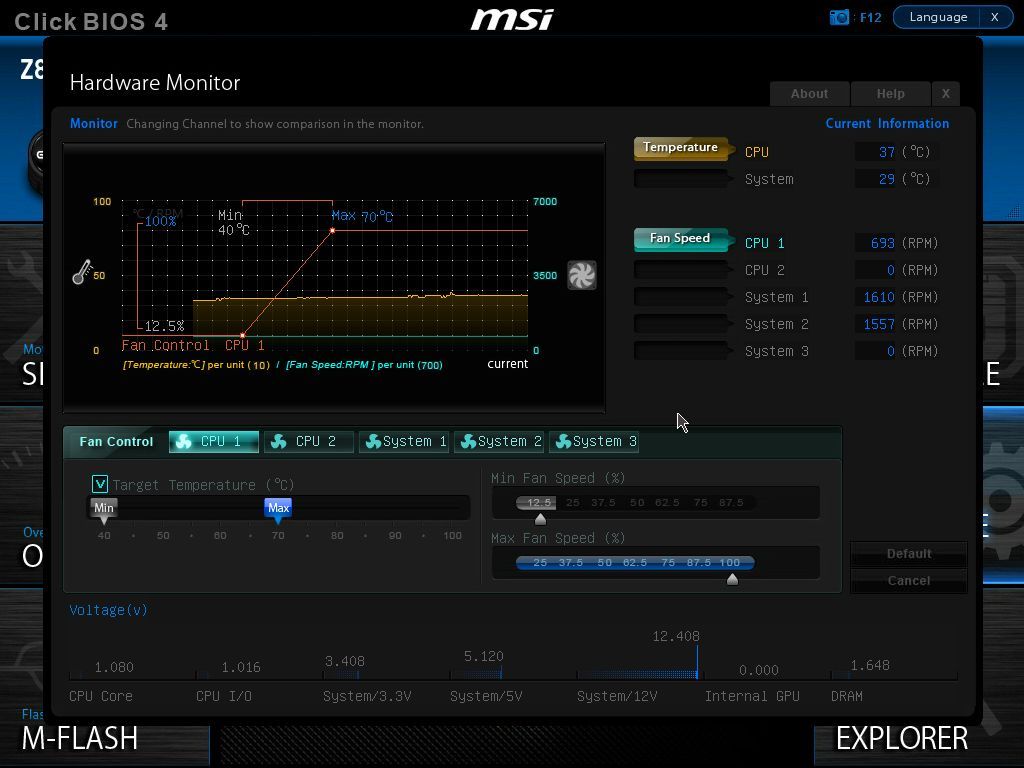Toggle the Target Temperature checkbox
1024x768 pixels.
100,484
